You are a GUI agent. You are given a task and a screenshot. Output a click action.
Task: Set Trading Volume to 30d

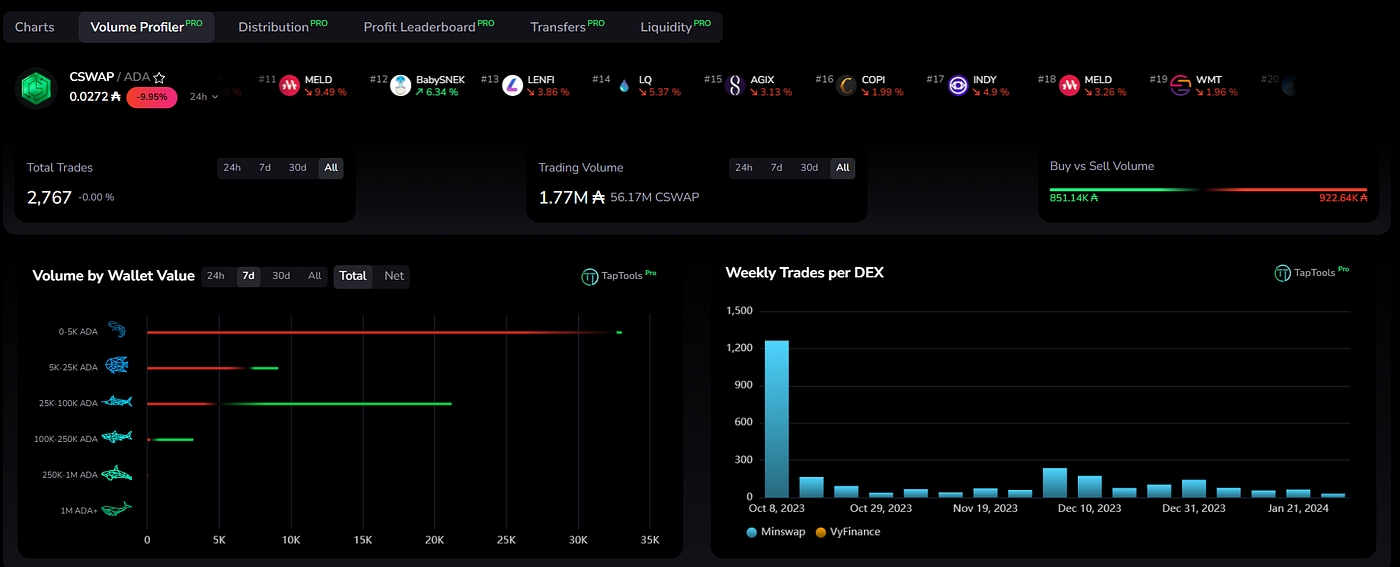click(x=809, y=168)
